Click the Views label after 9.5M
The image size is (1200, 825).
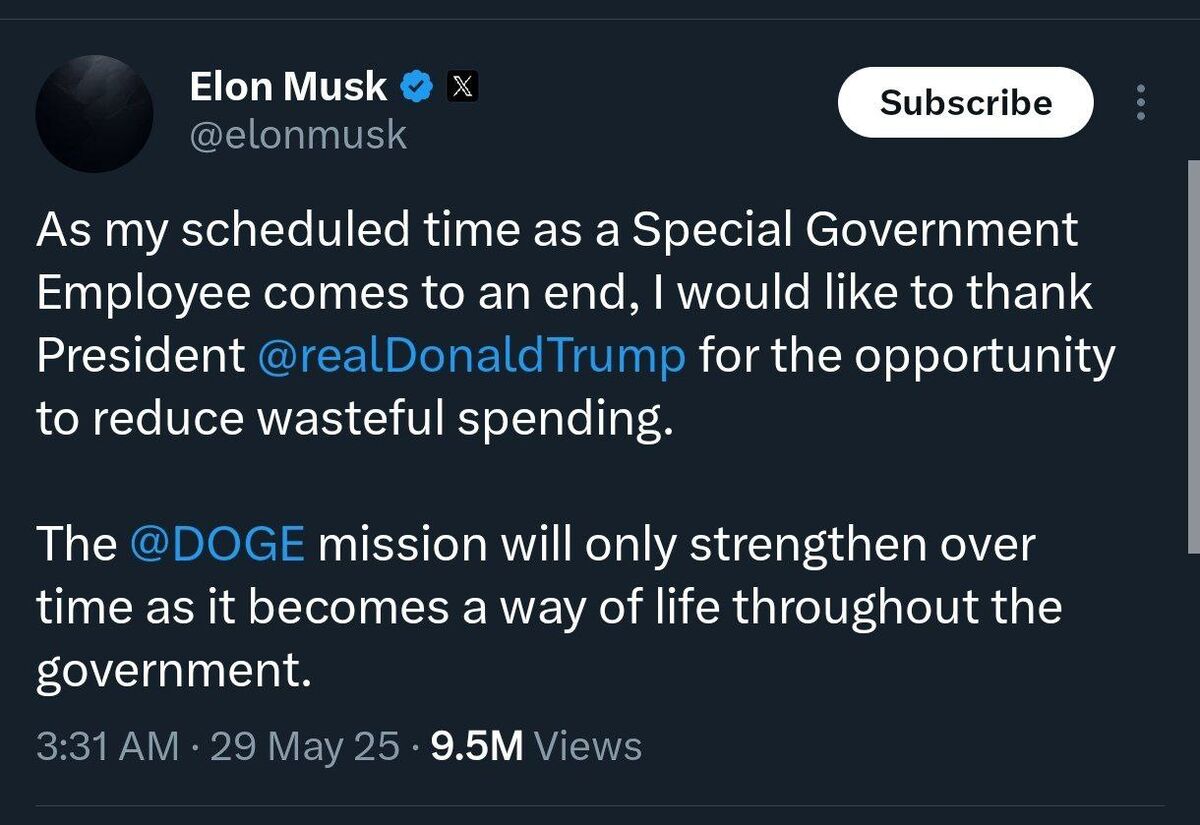(x=588, y=746)
